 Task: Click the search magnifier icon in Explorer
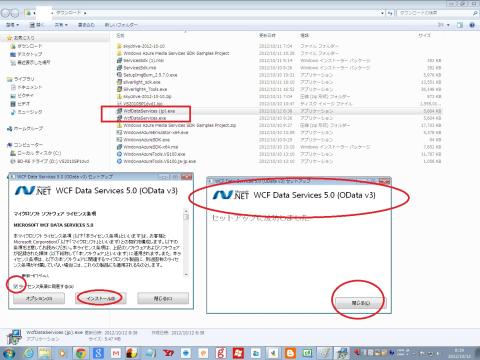point(475,13)
